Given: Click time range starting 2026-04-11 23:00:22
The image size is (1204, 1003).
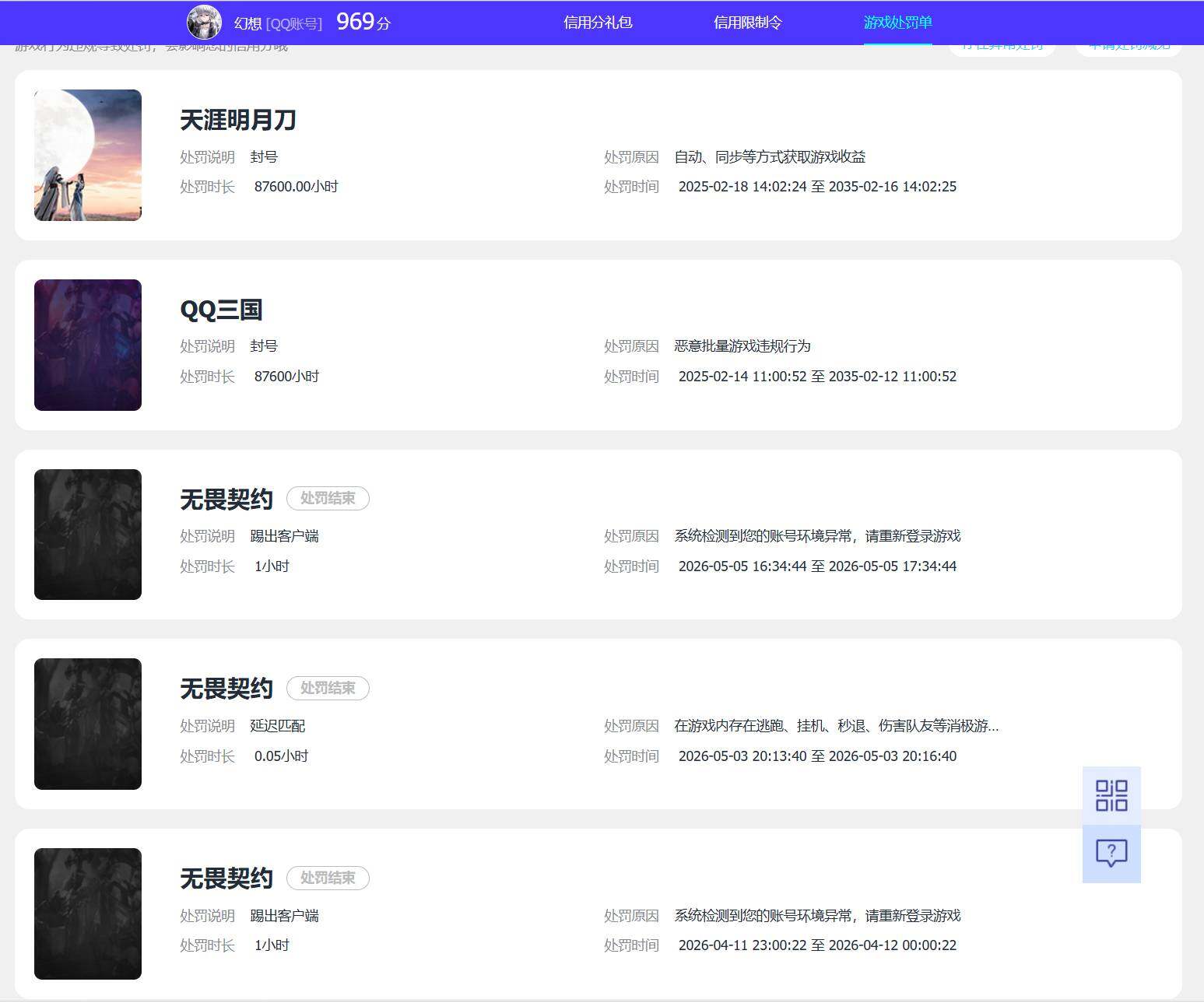Looking at the screenshot, I should pos(817,945).
